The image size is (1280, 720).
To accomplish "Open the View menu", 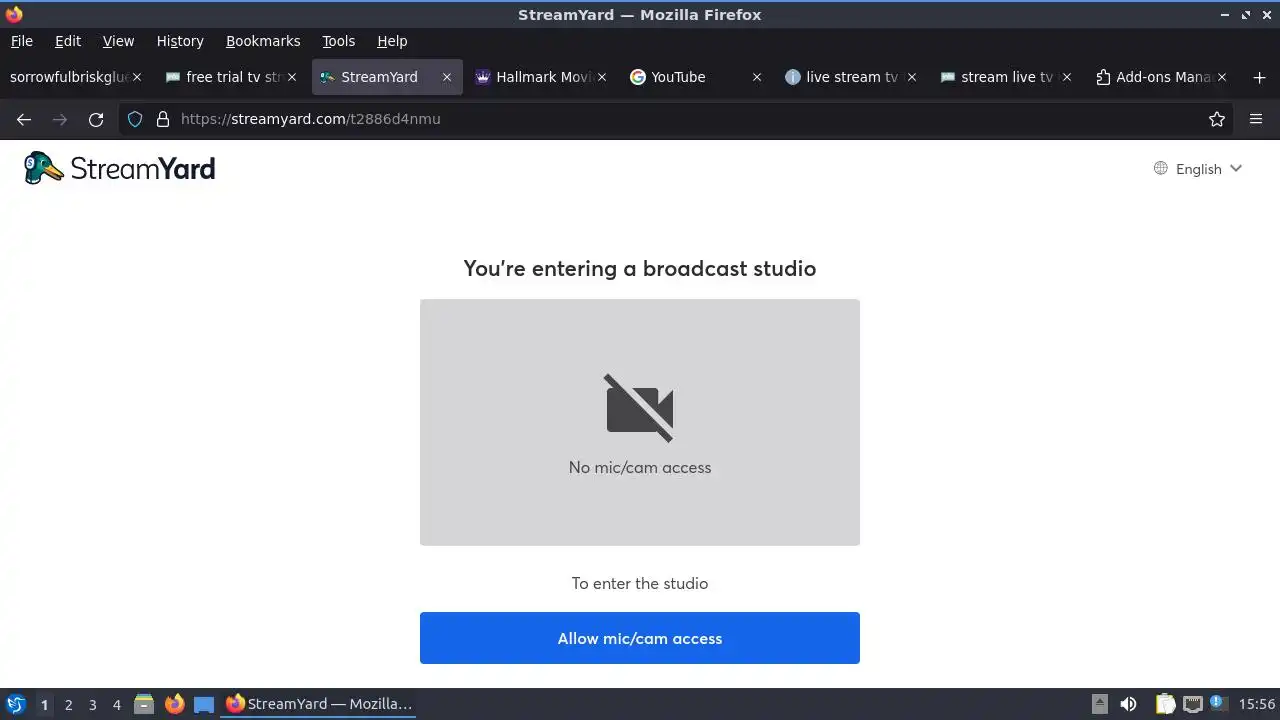I will pos(118,41).
